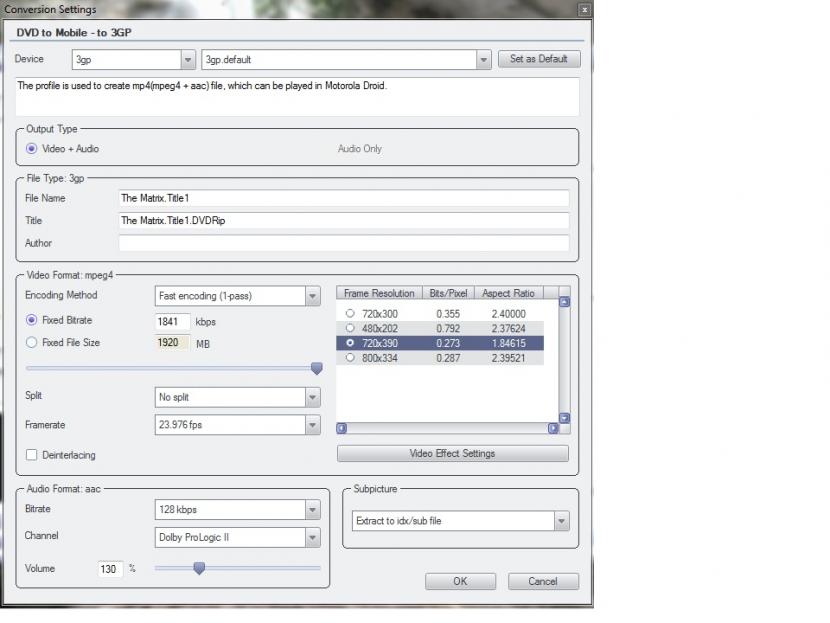Click the OK button
Viewport: 830px width, 623px height.
(x=461, y=582)
